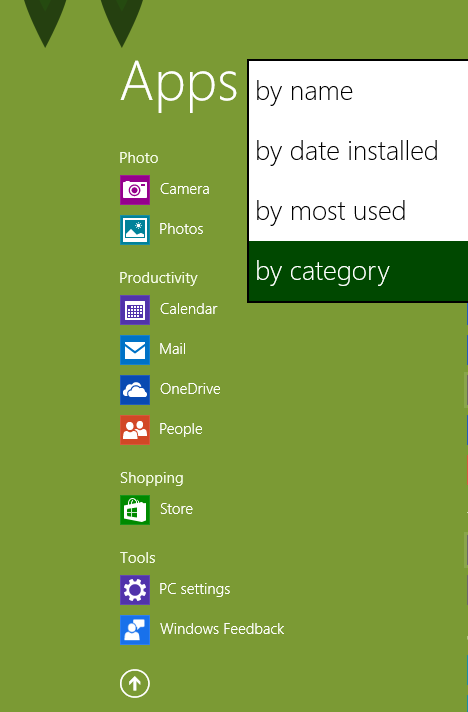The height and width of the screenshot is (712, 468).
Task: Click the Calendar label text
Action: (x=188, y=309)
